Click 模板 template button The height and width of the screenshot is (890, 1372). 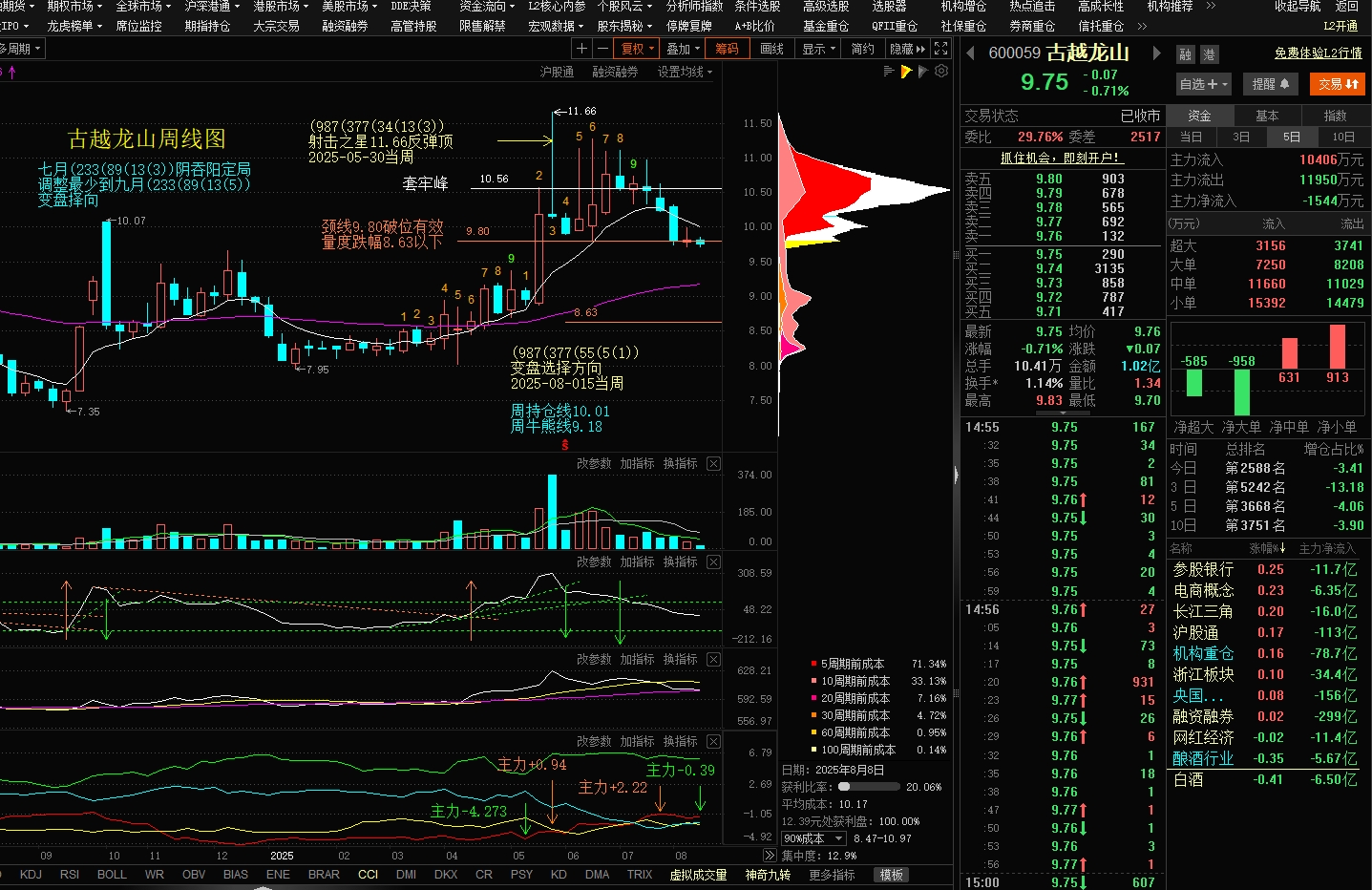[x=892, y=874]
